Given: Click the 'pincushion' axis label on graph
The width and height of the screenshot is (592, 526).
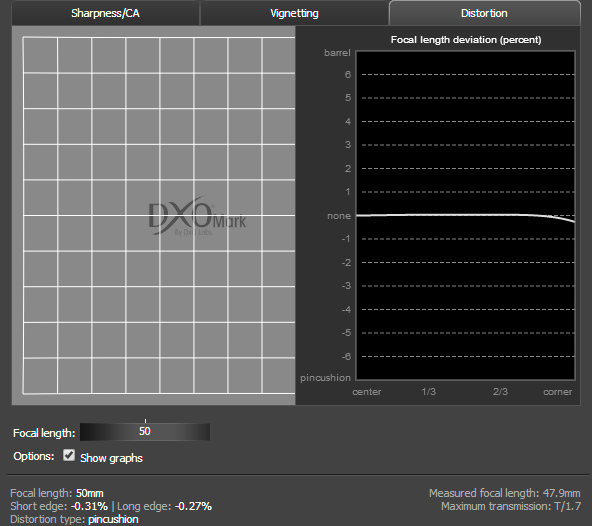Looking at the screenshot, I should click(325, 378).
